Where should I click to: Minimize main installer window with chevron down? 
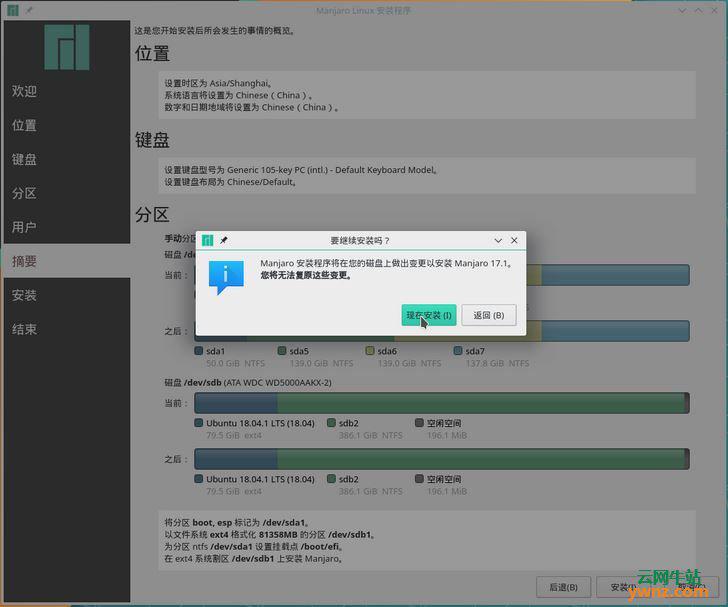click(682, 10)
